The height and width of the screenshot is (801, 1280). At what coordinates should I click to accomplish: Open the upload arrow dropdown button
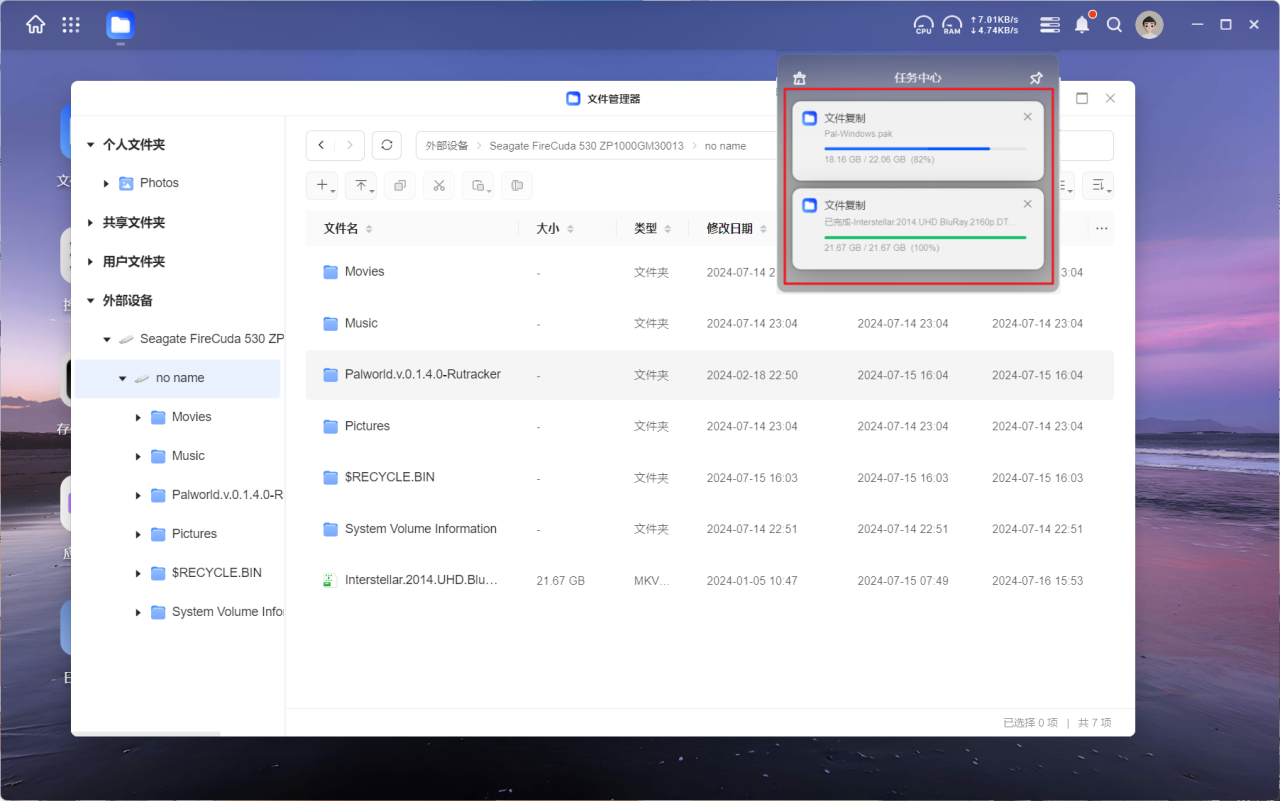362,185
